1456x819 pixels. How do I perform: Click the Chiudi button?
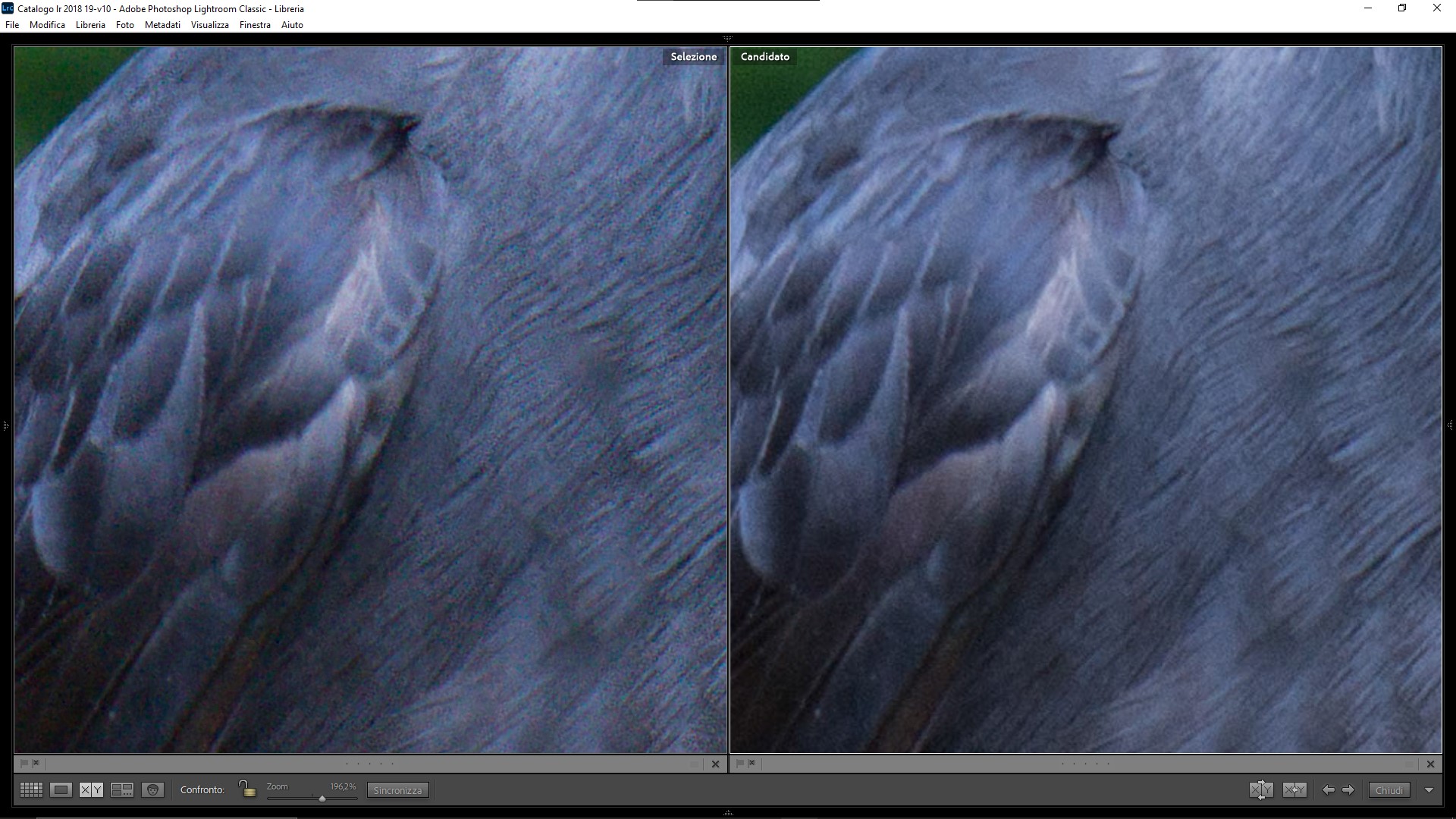point(1389,790)
